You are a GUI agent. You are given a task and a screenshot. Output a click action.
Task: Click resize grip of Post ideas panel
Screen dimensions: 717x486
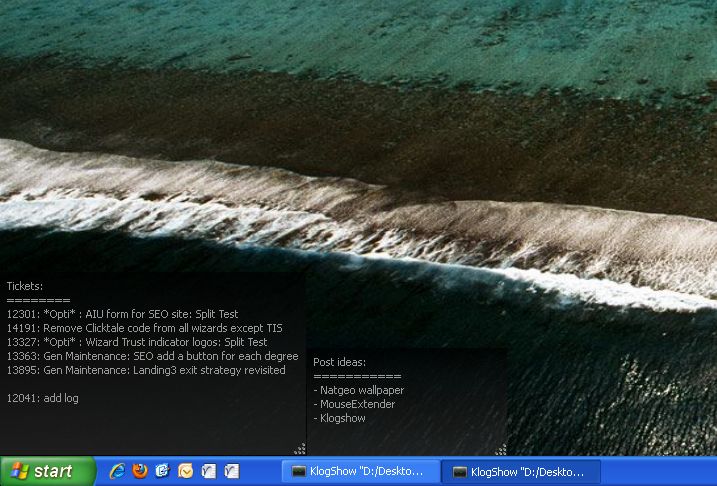[x=501, y=449]
